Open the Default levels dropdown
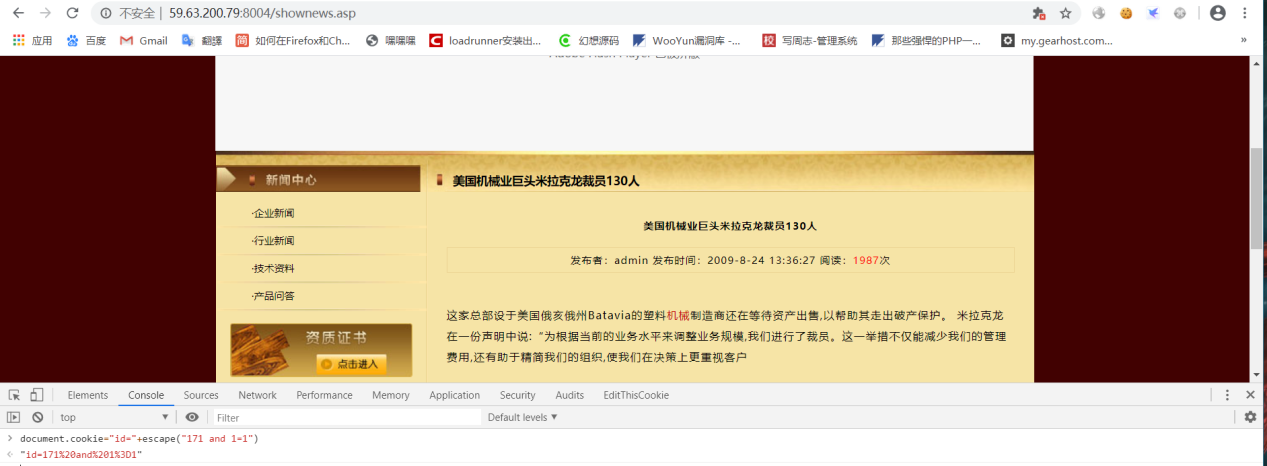Screen dimensions: 1267x466 tap(523, 417)
